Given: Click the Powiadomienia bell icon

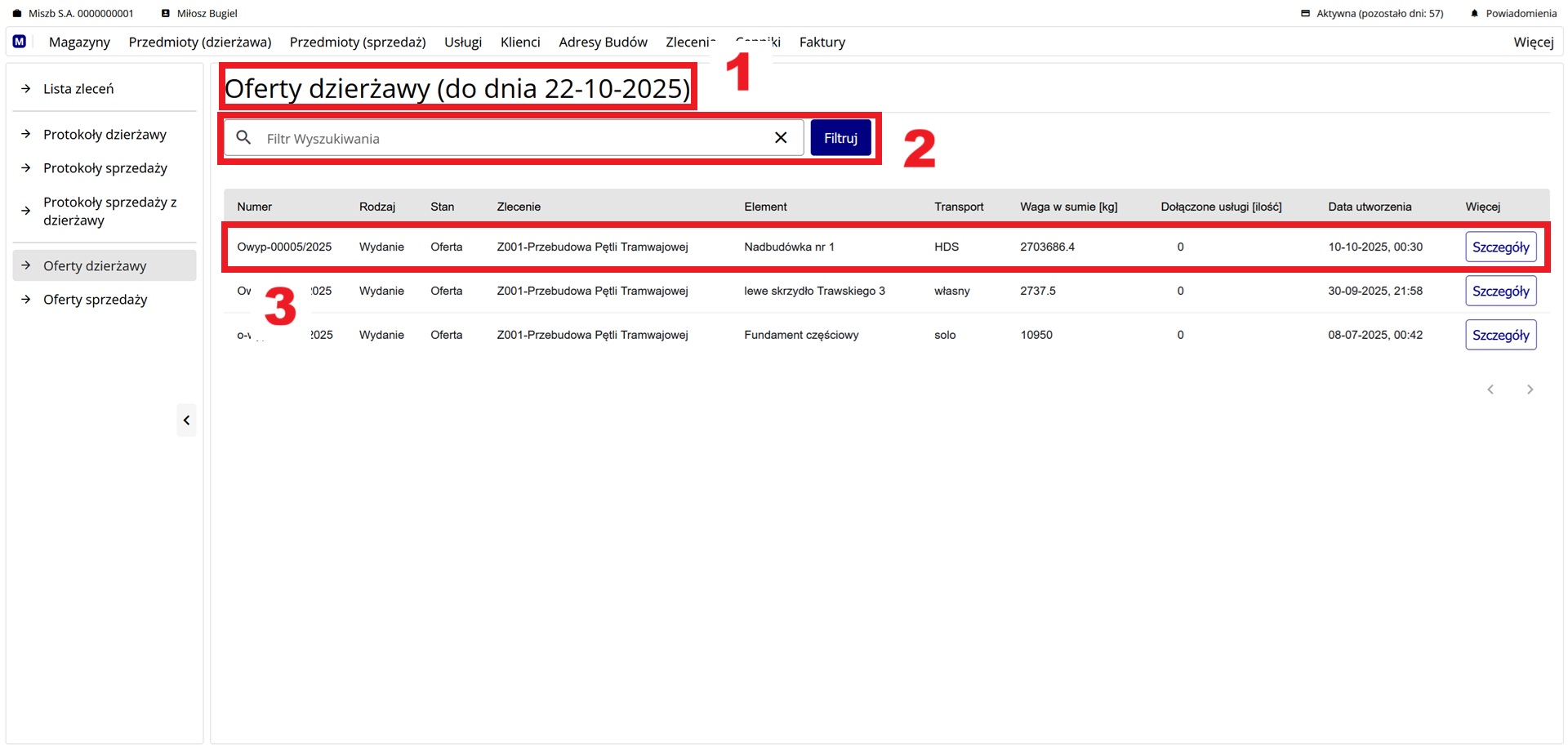Looking at the screenshot, I should coord(1474,14).
